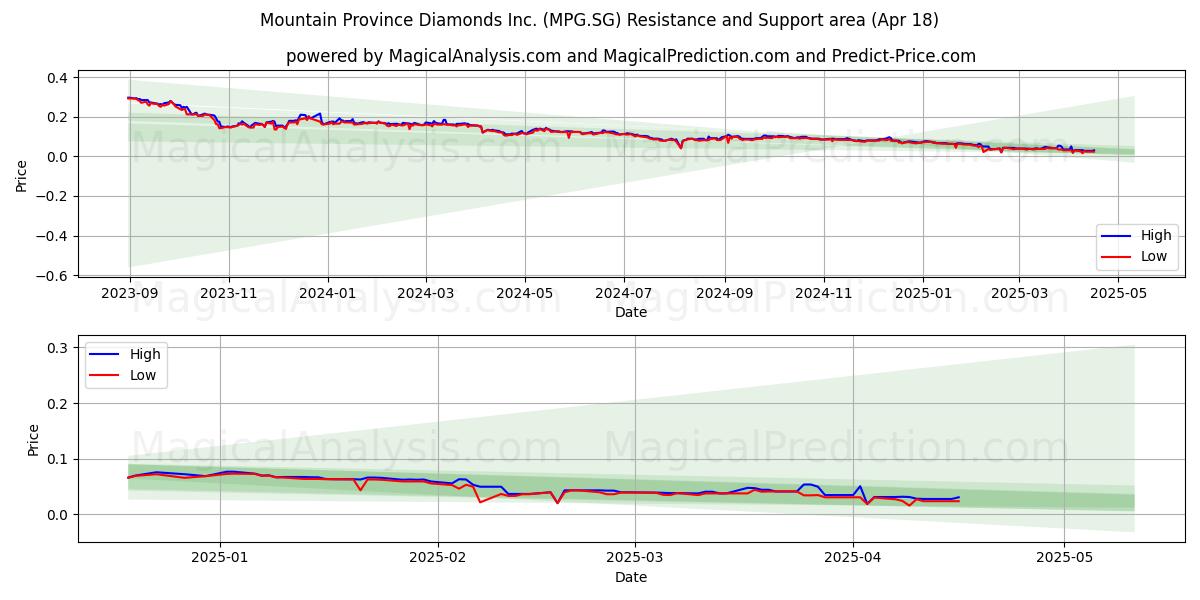The height and width of the screenshot is (600, 1200).
Task: Click the 0.4 price tick on top chart
Action: (x=58, y=78)
